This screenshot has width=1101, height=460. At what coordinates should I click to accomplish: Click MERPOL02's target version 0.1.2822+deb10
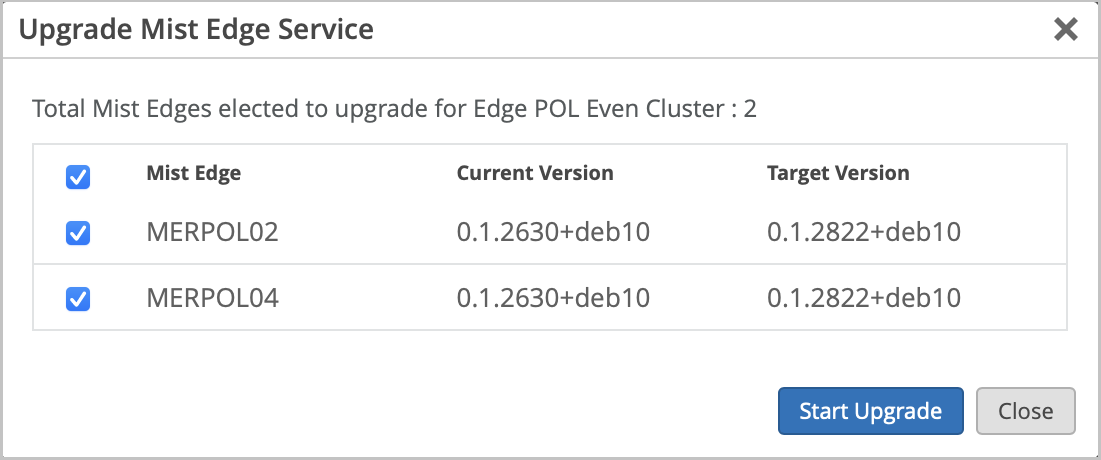(x=864, y=233)
